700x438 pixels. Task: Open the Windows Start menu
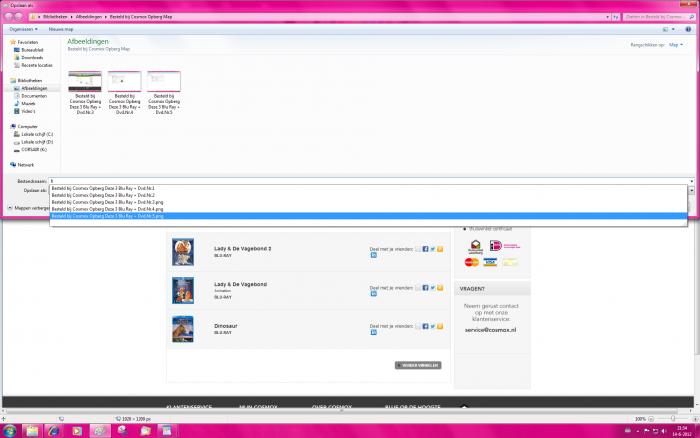(x=9, y=431)
